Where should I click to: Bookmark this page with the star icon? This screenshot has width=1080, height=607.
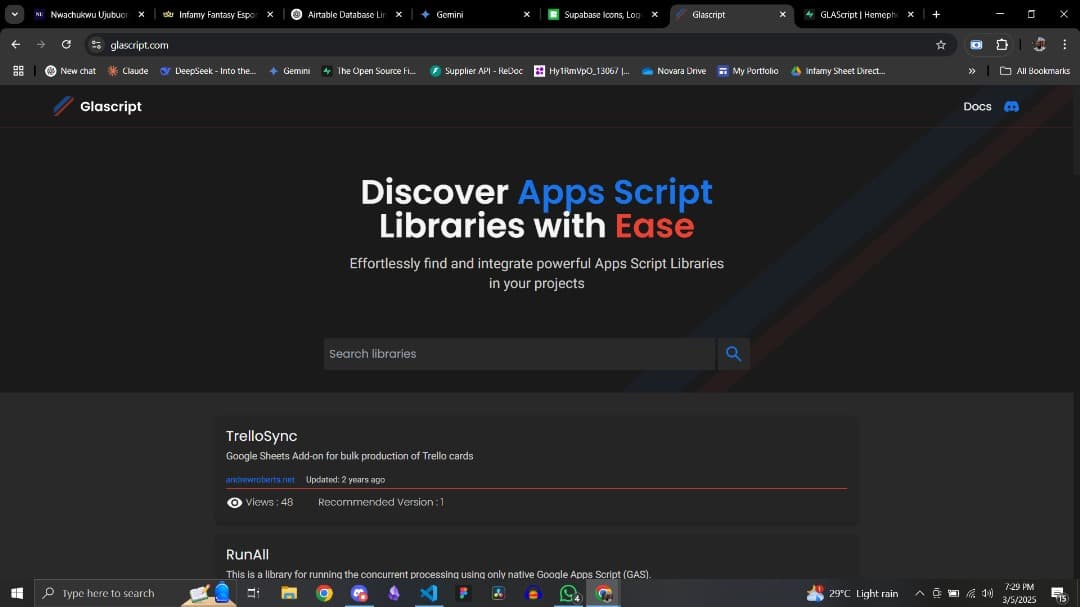[941, 45]
